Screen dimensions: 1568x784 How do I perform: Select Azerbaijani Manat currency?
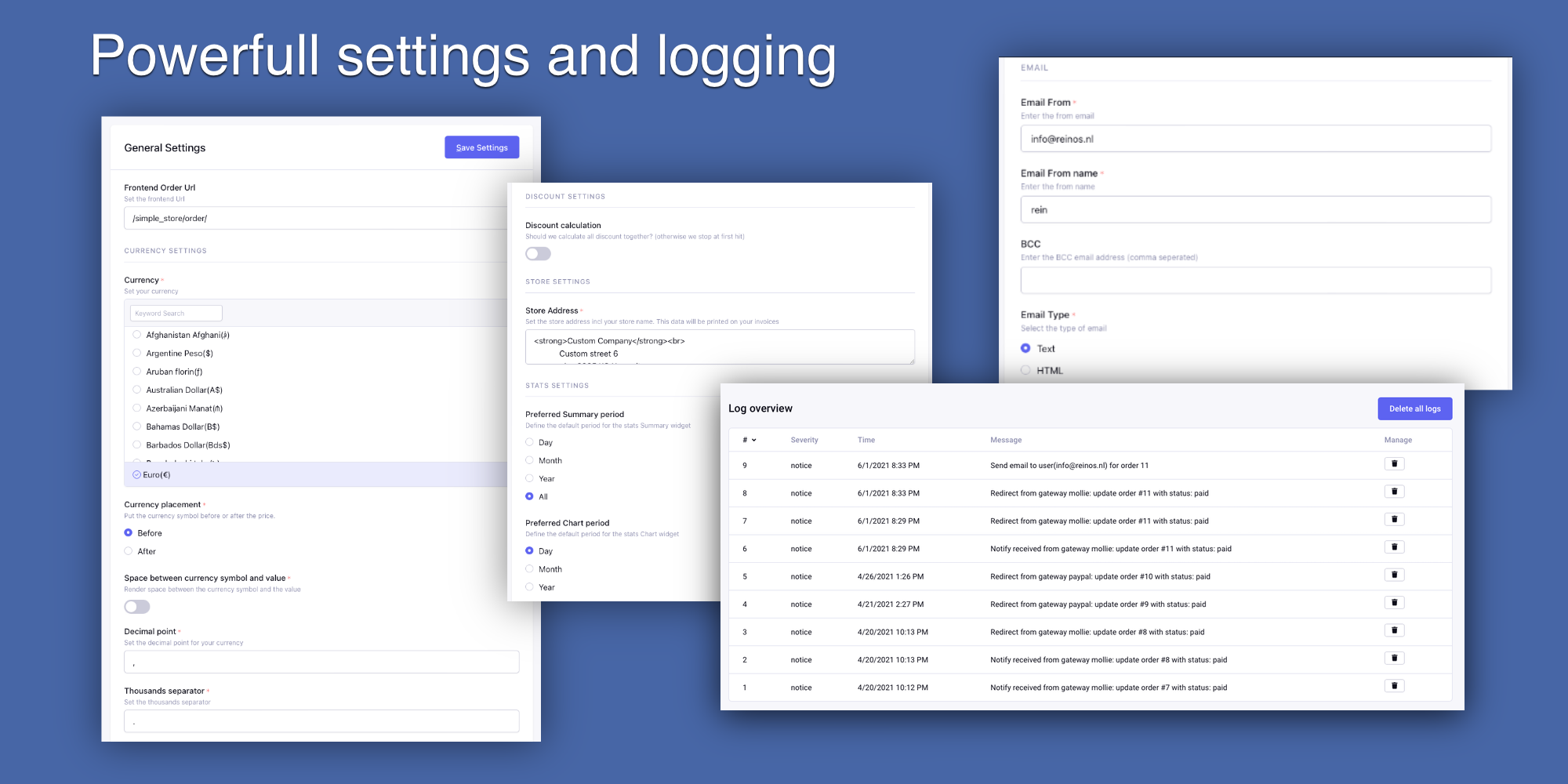point(136,408)
